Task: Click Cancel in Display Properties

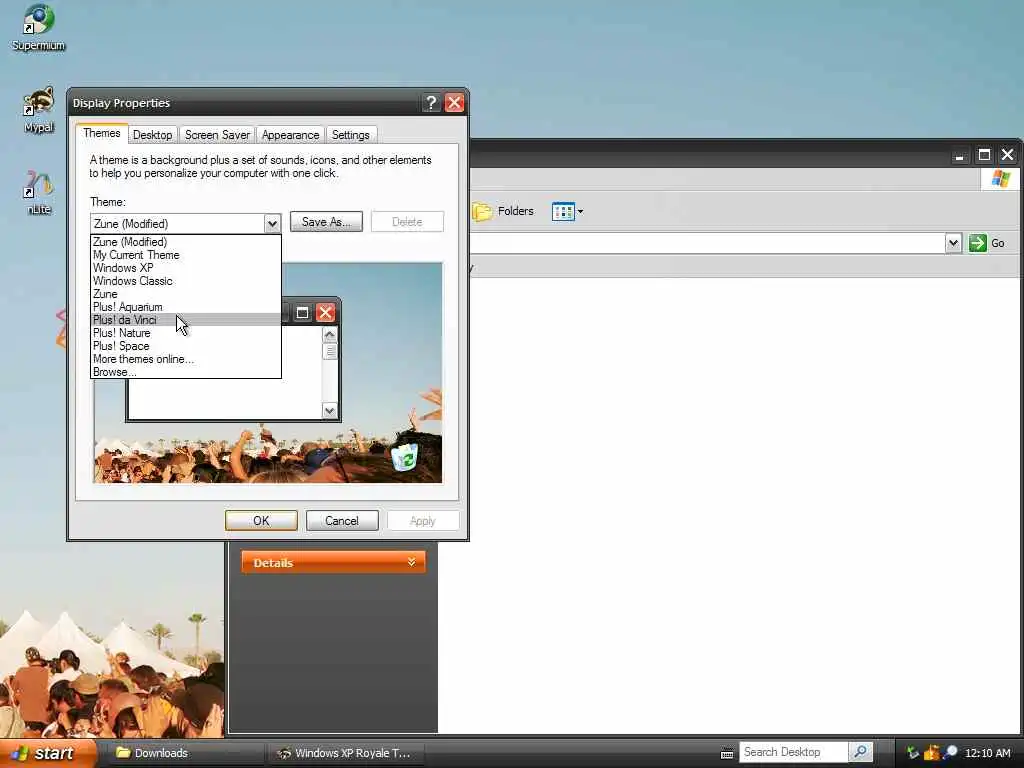Action: click(342, 520)
